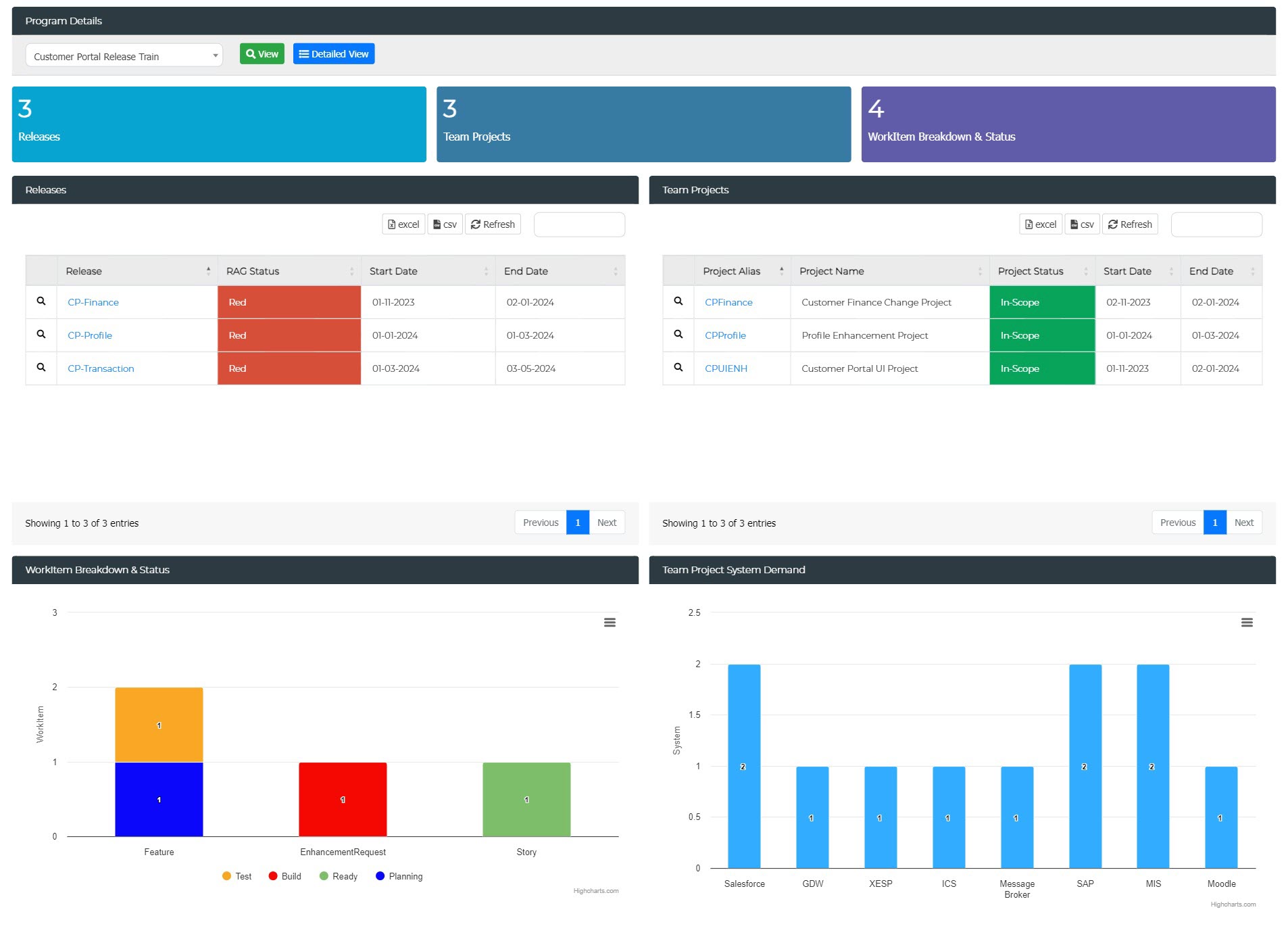
Task: Refresh the Releases table
Action: click(x=493, y=224)
